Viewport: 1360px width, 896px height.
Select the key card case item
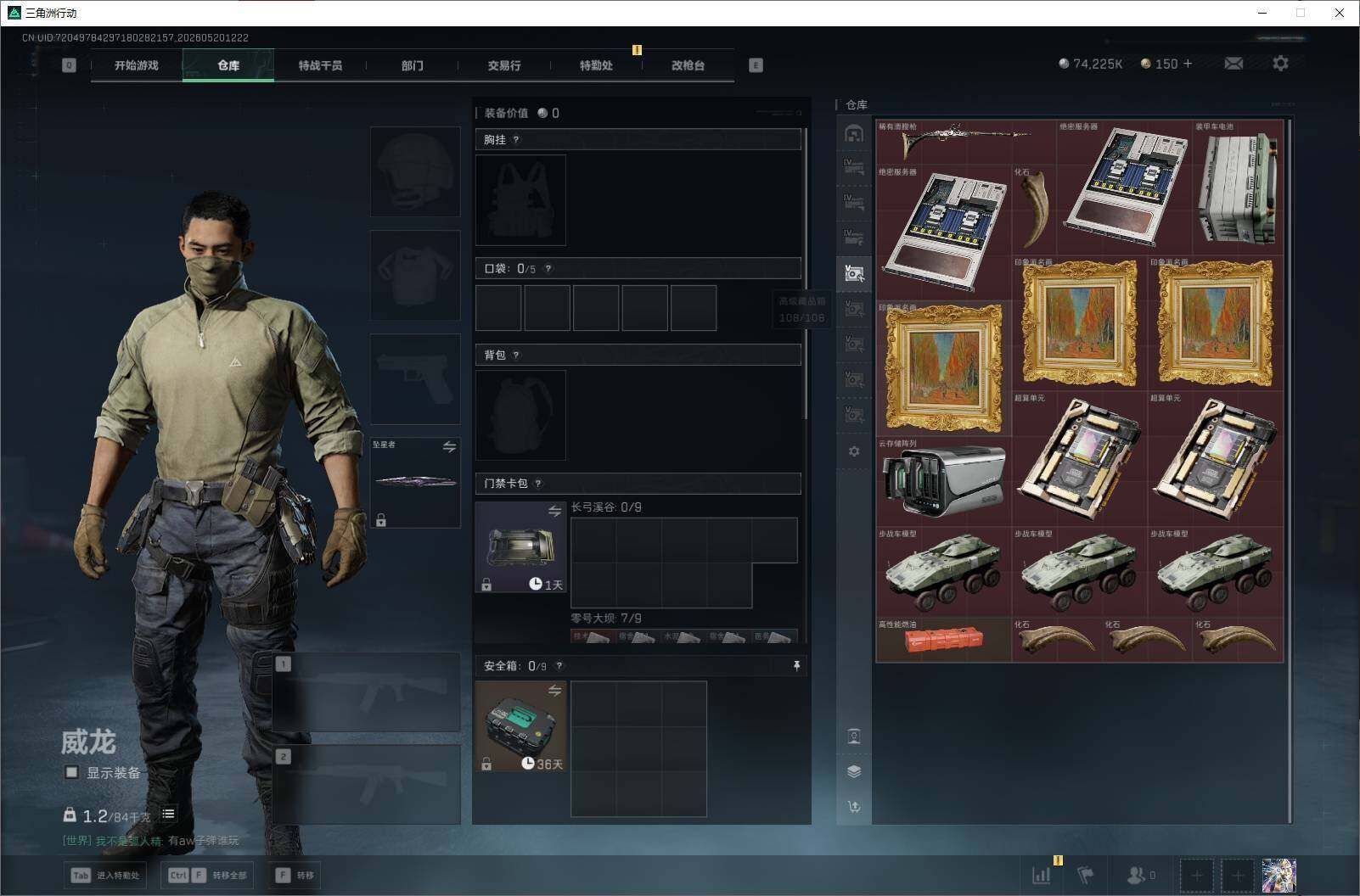point(520,546)
